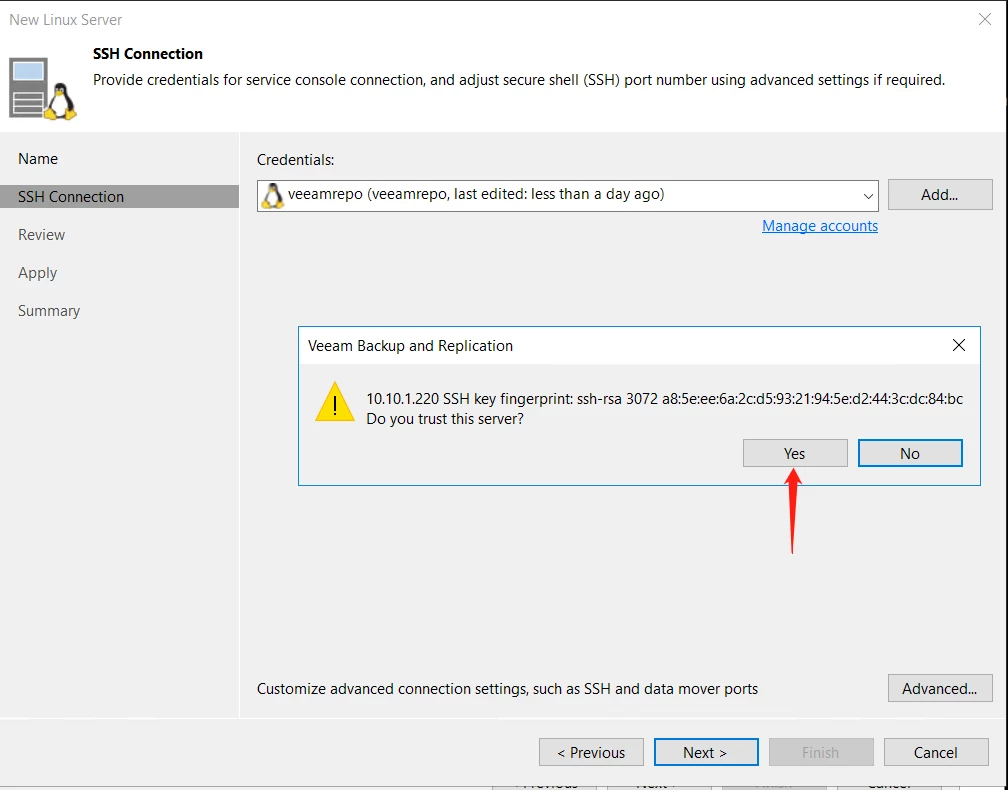Image resolution: width=1008 pixels, height=790 pixels.
Task: Jump to the Summary step
Action: [x=49, y=311]
